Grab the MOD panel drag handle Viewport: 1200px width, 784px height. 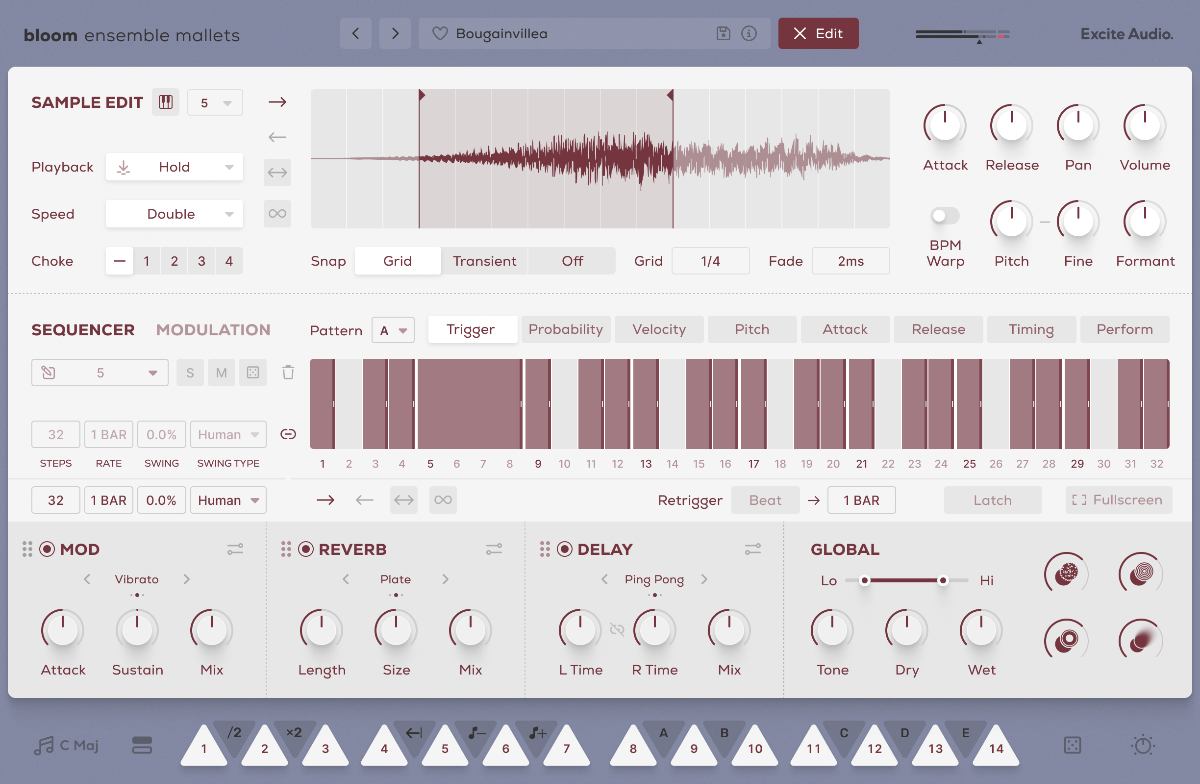[x=27, y=549]
